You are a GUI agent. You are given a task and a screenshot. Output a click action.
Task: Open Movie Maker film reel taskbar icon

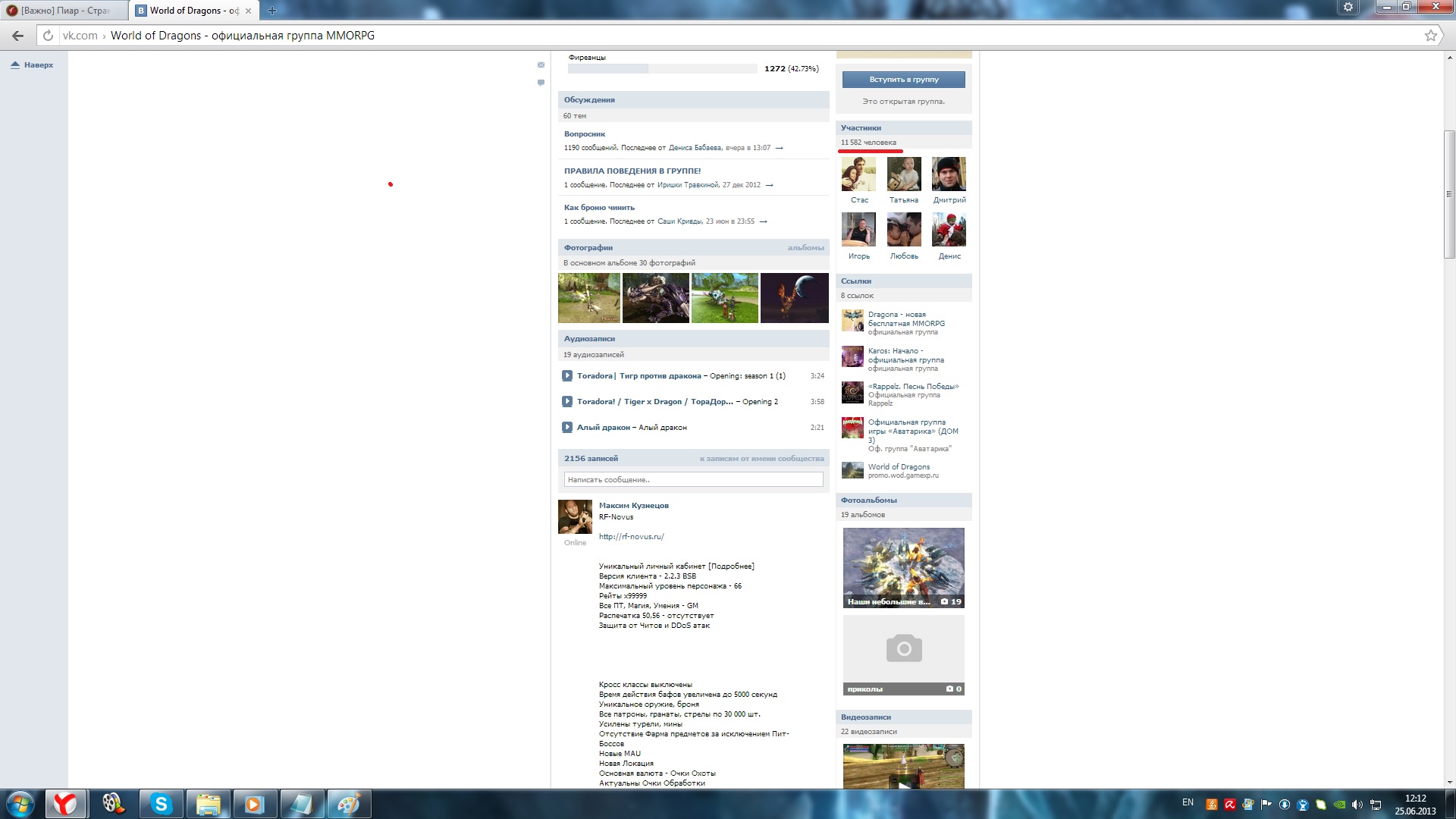pos(114,804)
